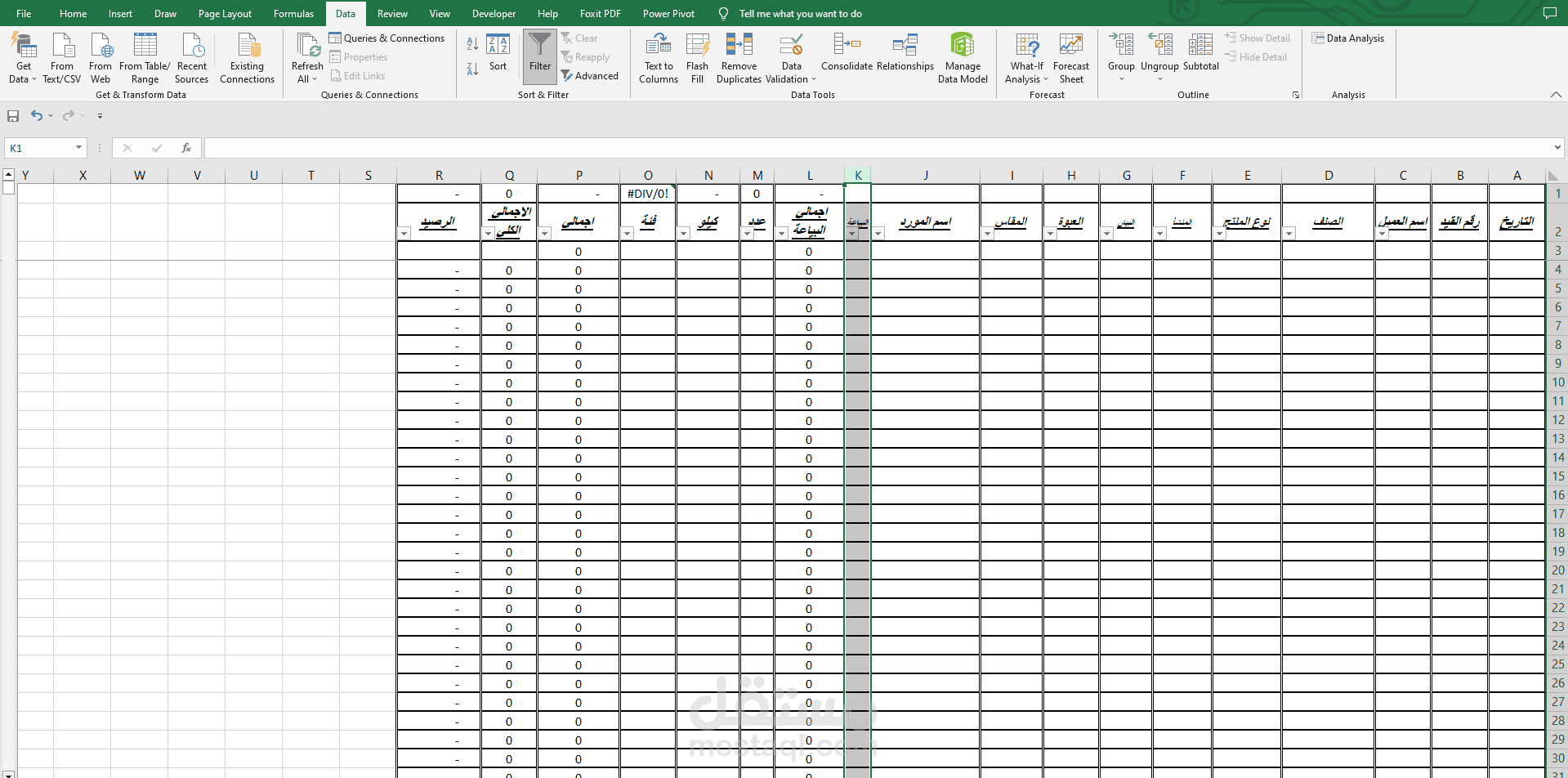Image resolution: width=1568 pixels, height=778 pixels.
Task: Select the رقم القيد header cell
Action: [x=1460, y=221]
